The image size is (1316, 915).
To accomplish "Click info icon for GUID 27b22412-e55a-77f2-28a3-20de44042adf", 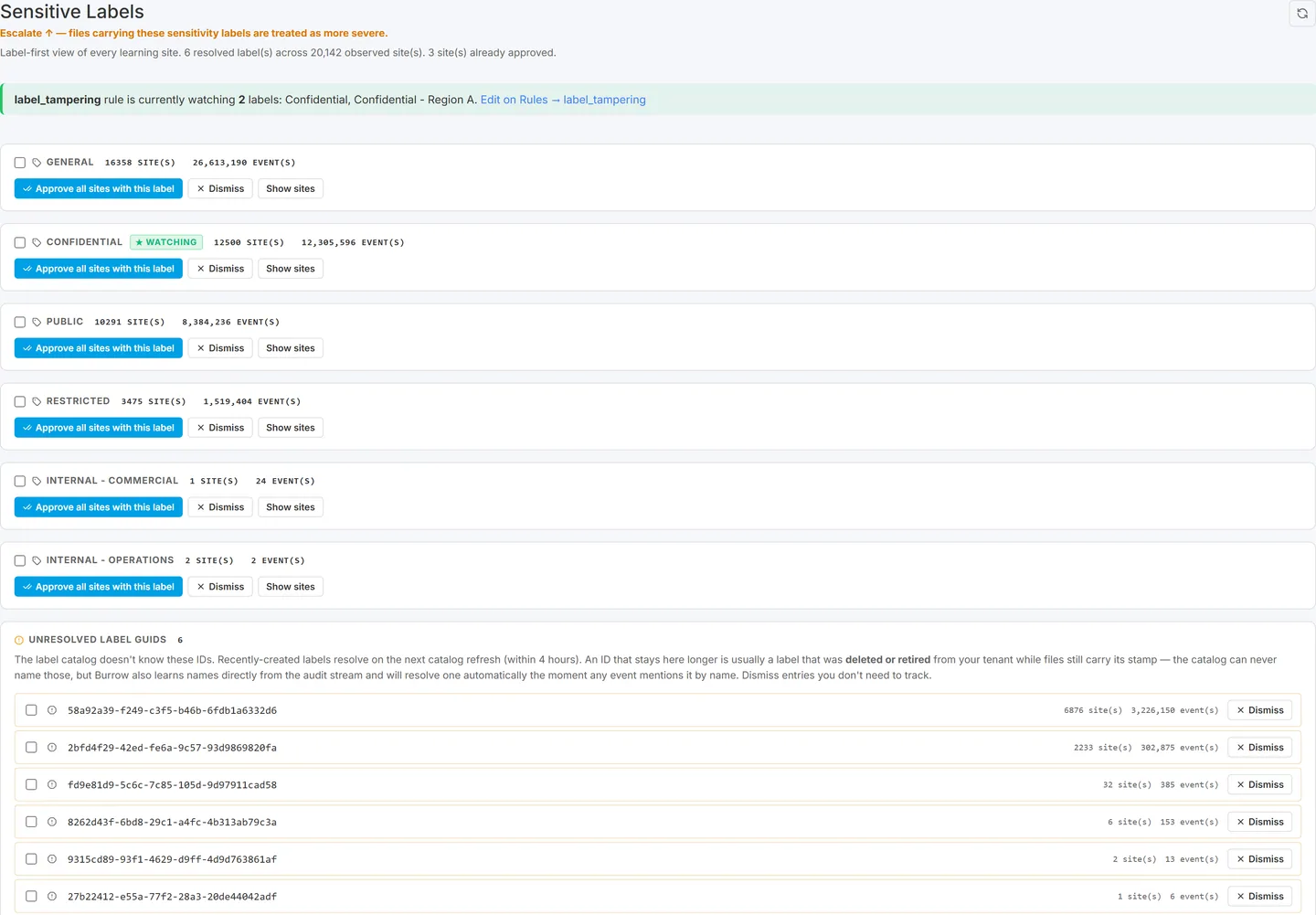I will coord(52,897).
